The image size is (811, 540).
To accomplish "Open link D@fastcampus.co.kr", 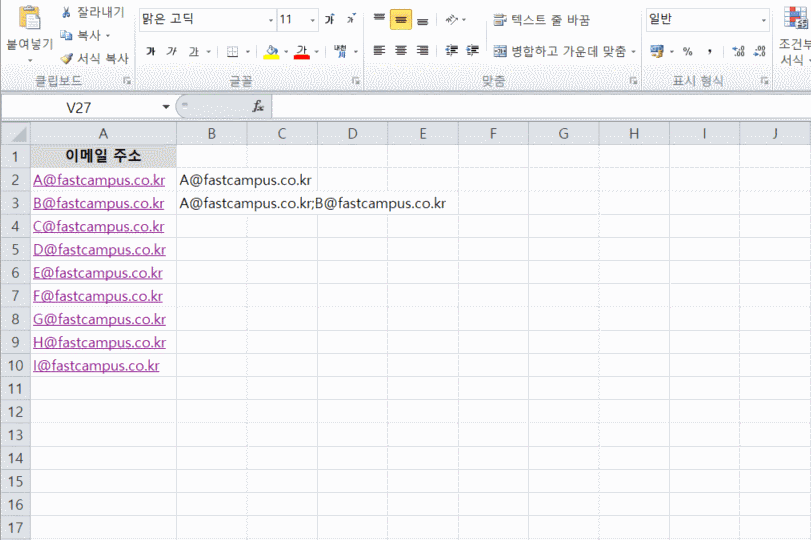I will coord(99,250).
